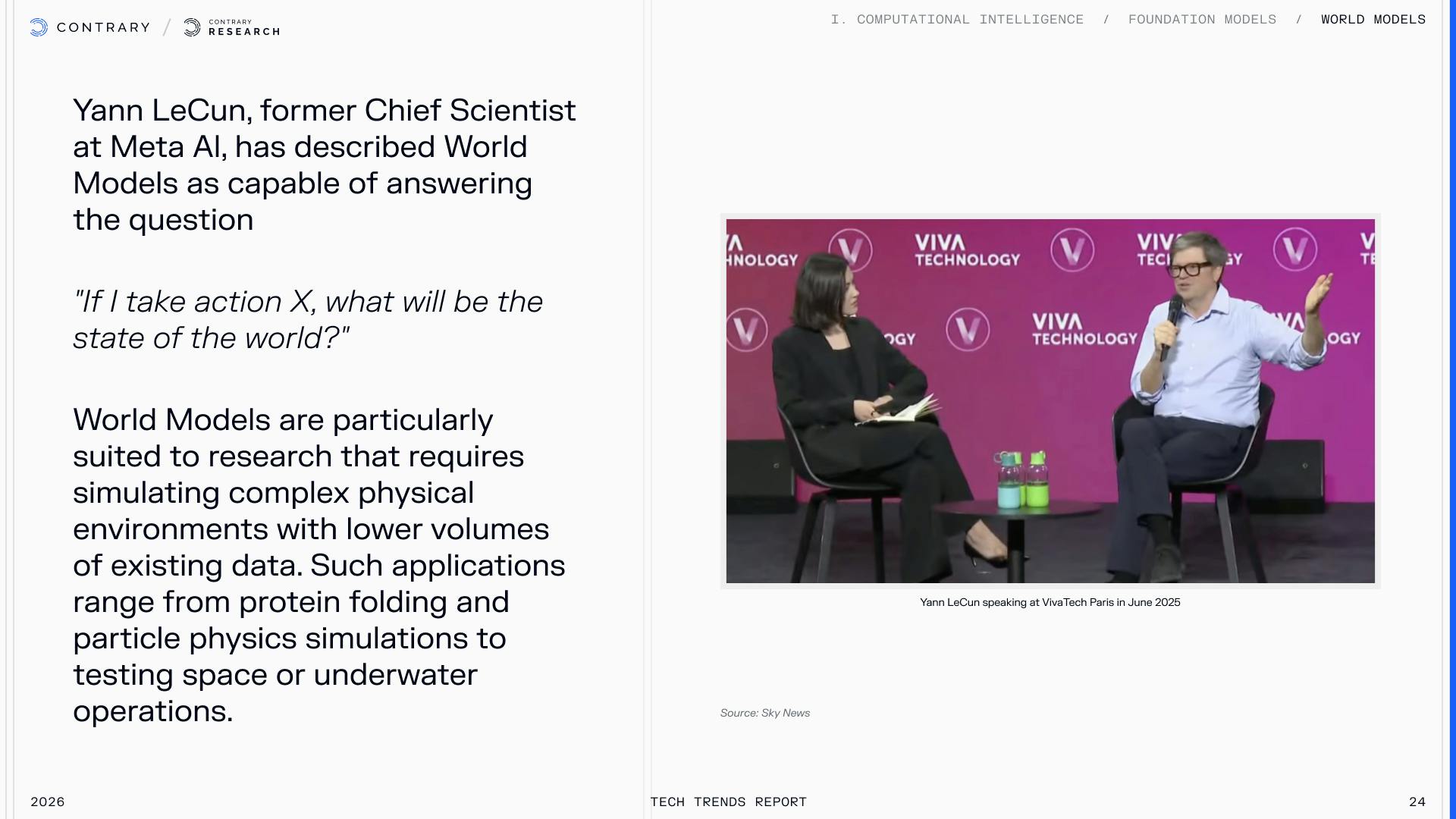Image resolution: width=1456 pixels, height=819 pixels.
Task: Click the Viva Technology logo in photo center
Action: (x=1084, y=330)
